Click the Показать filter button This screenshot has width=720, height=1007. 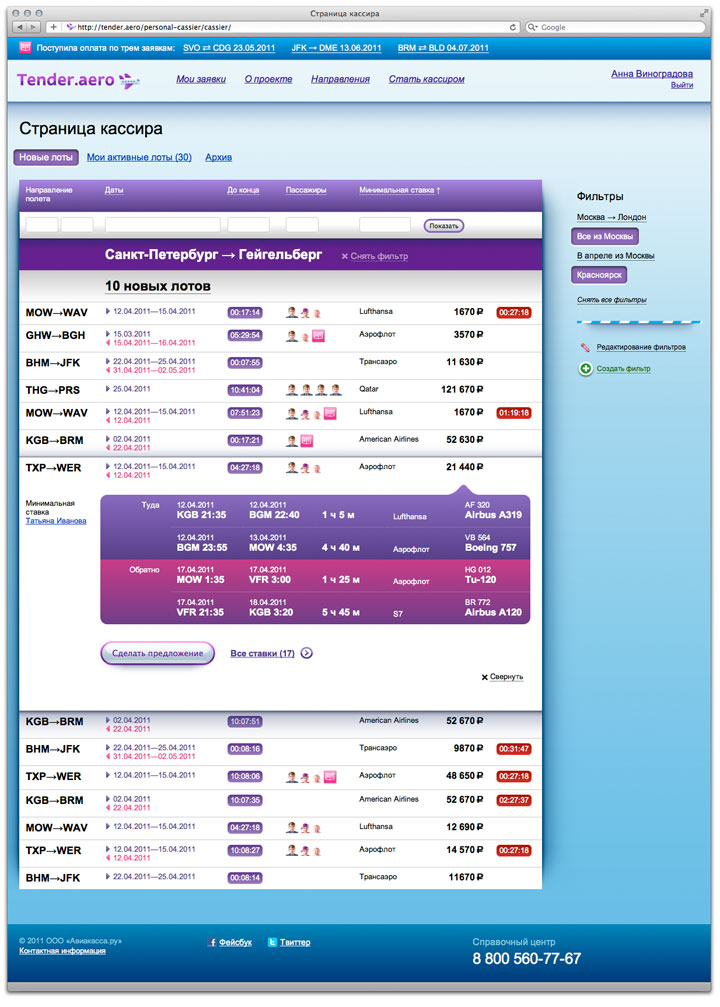coord(443,226)
